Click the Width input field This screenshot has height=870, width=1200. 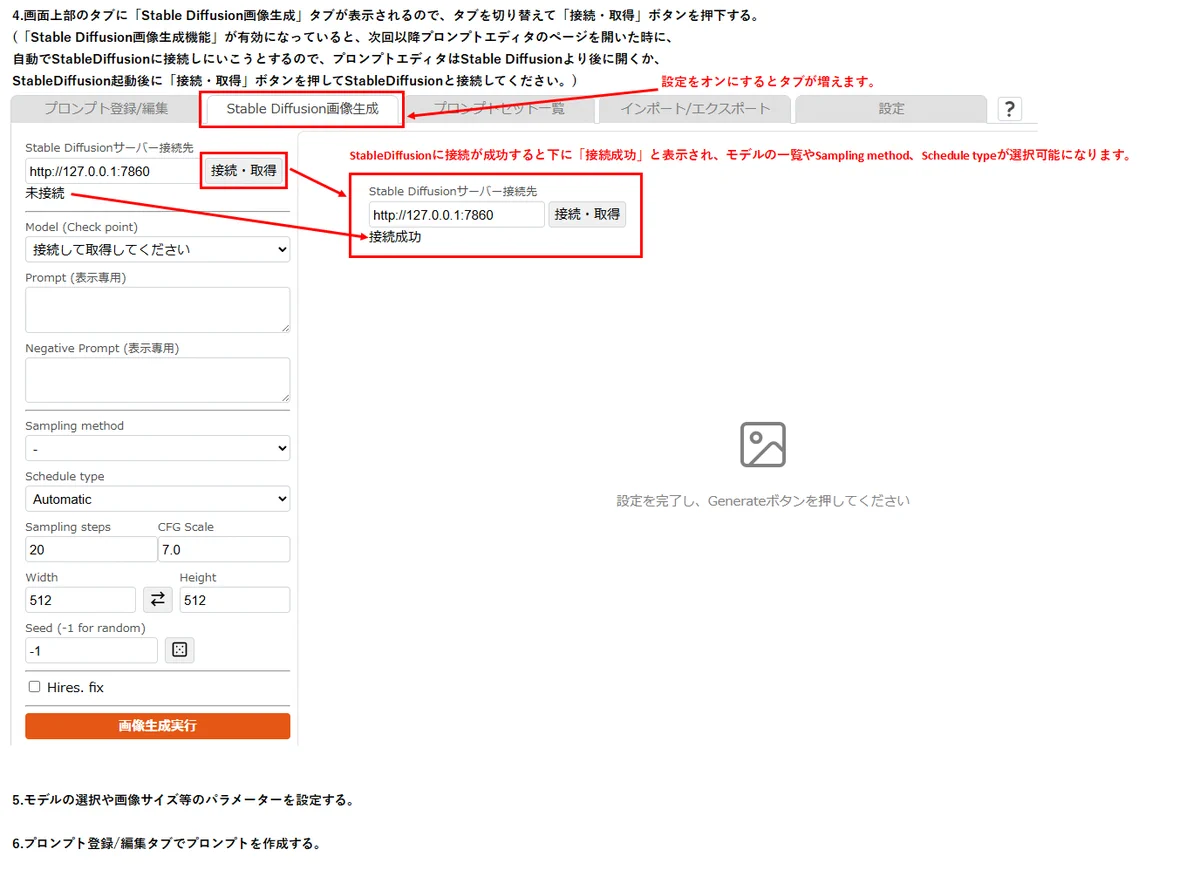click(x=80, y=600)
